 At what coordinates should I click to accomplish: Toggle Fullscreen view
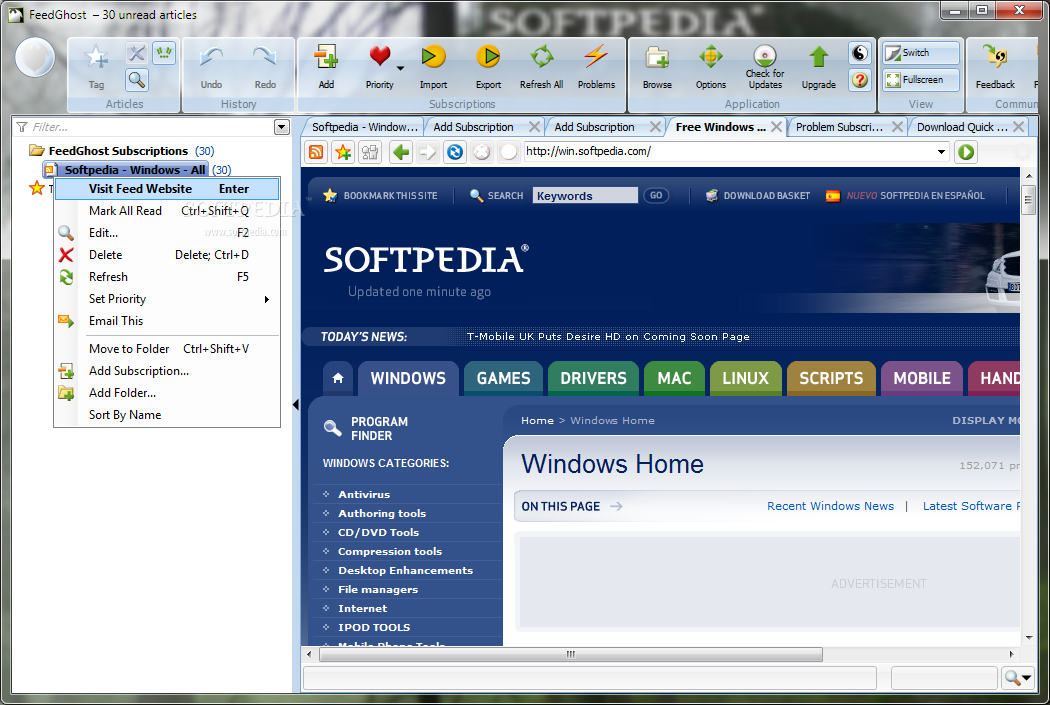pyautogui.click(x=921, y=80)
